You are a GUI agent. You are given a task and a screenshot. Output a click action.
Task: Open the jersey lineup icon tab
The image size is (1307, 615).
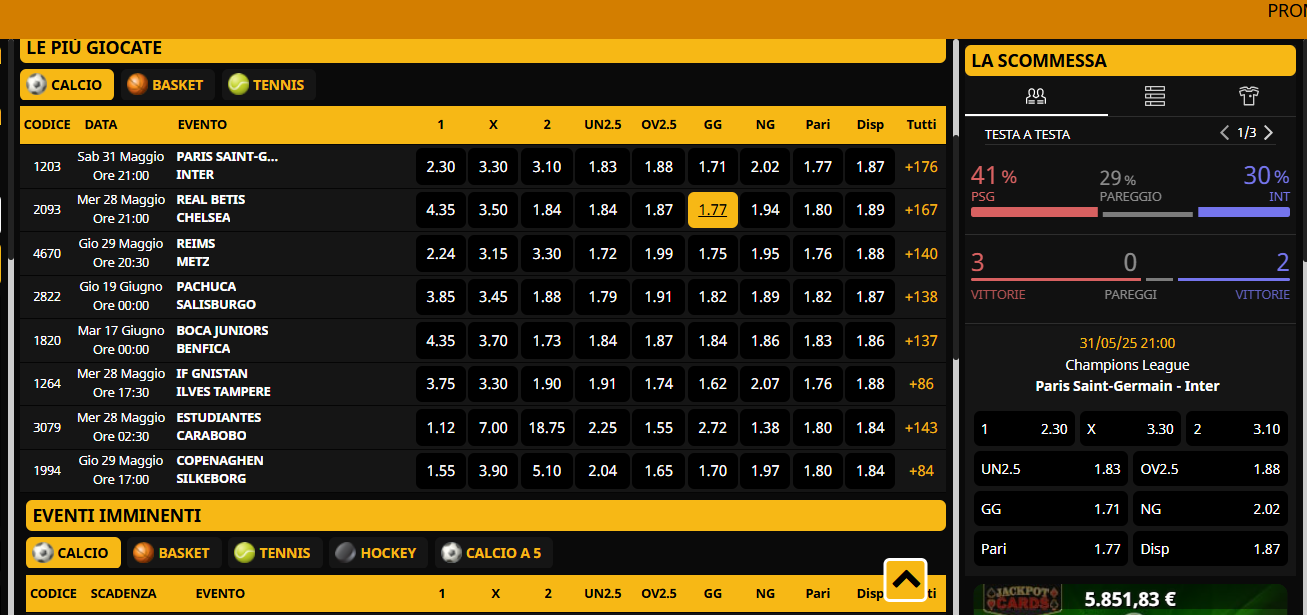pos(1249,97)
